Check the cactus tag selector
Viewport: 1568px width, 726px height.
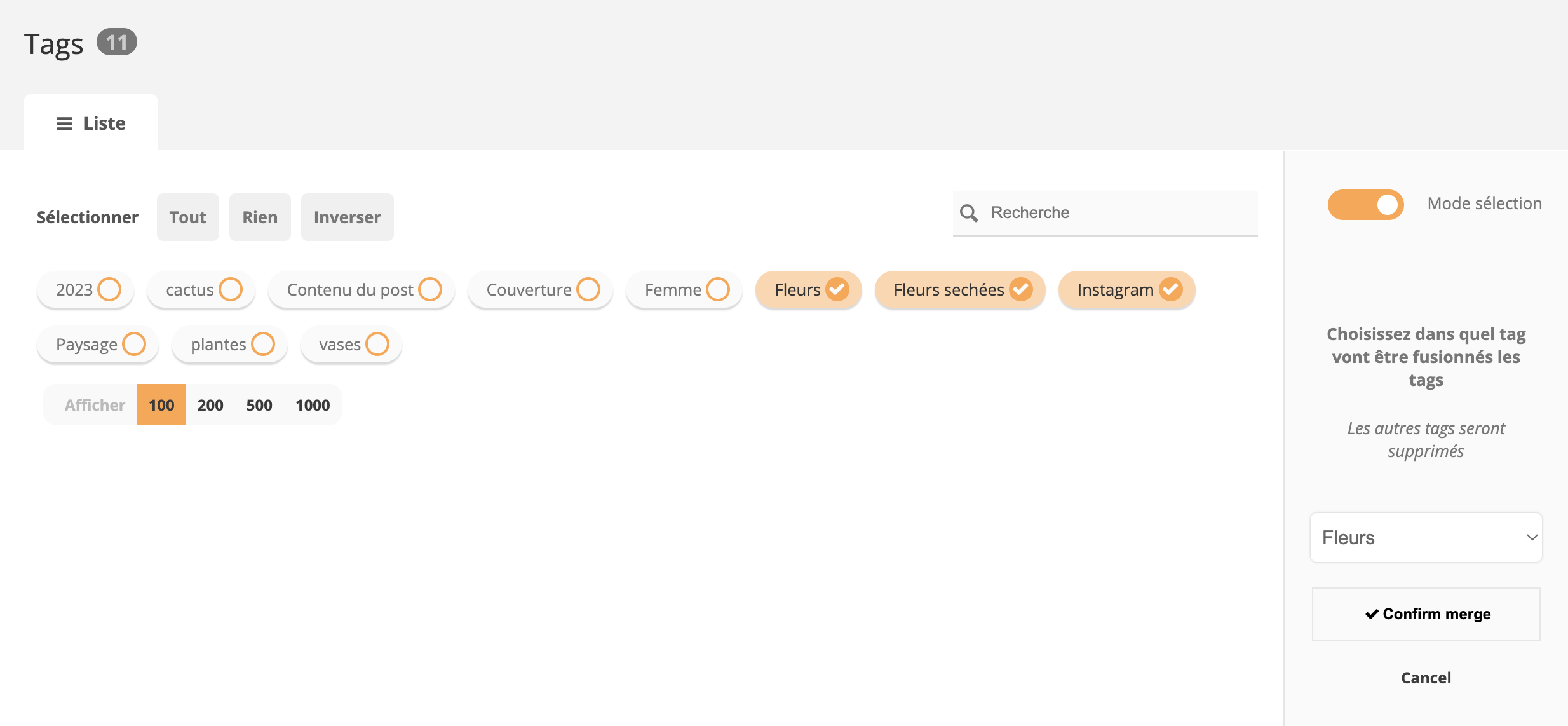pos(231,289)
